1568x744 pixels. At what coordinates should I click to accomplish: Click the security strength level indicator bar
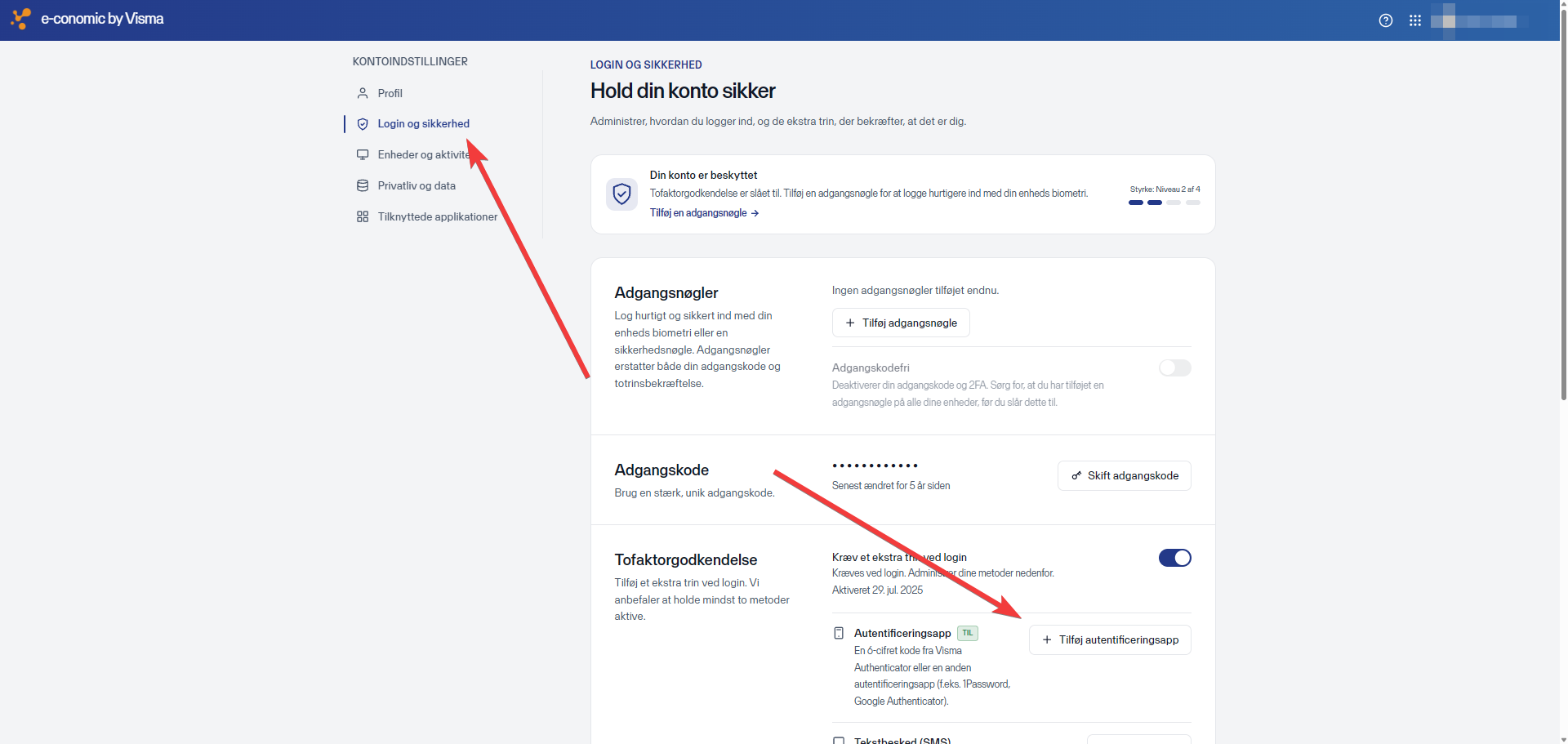(1165, 203)
